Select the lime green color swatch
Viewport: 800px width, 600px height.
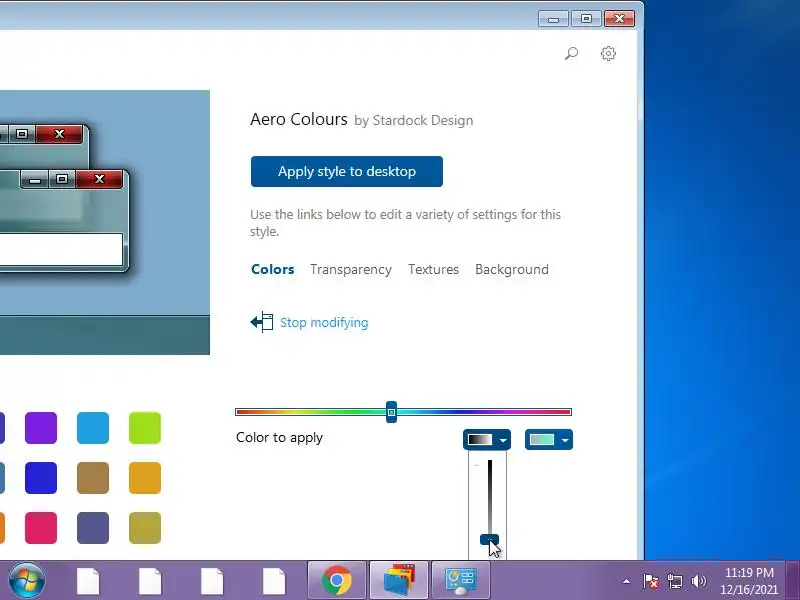tap(145, 428)
